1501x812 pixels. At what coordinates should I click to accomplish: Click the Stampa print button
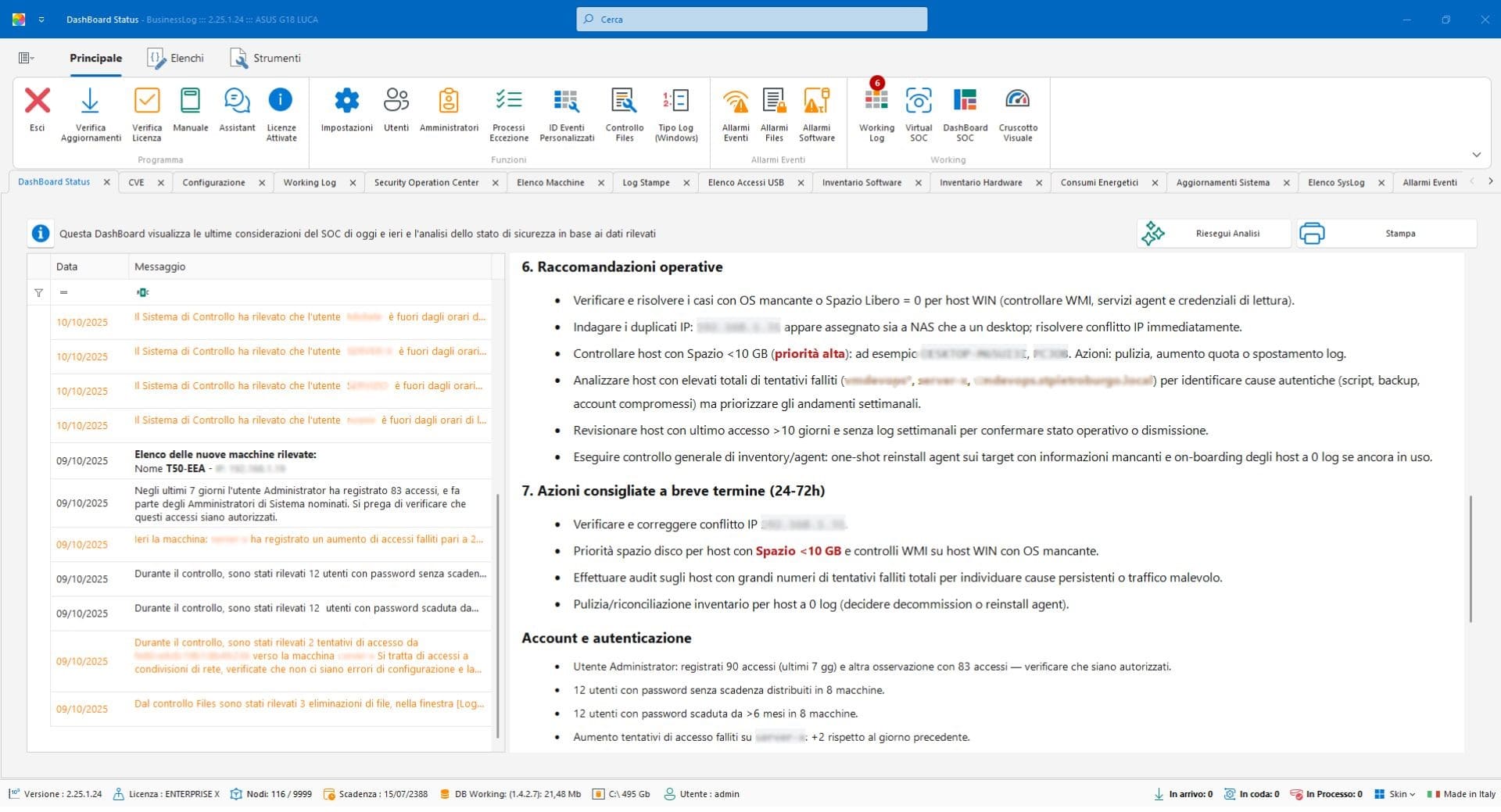tap(1386, 234)
